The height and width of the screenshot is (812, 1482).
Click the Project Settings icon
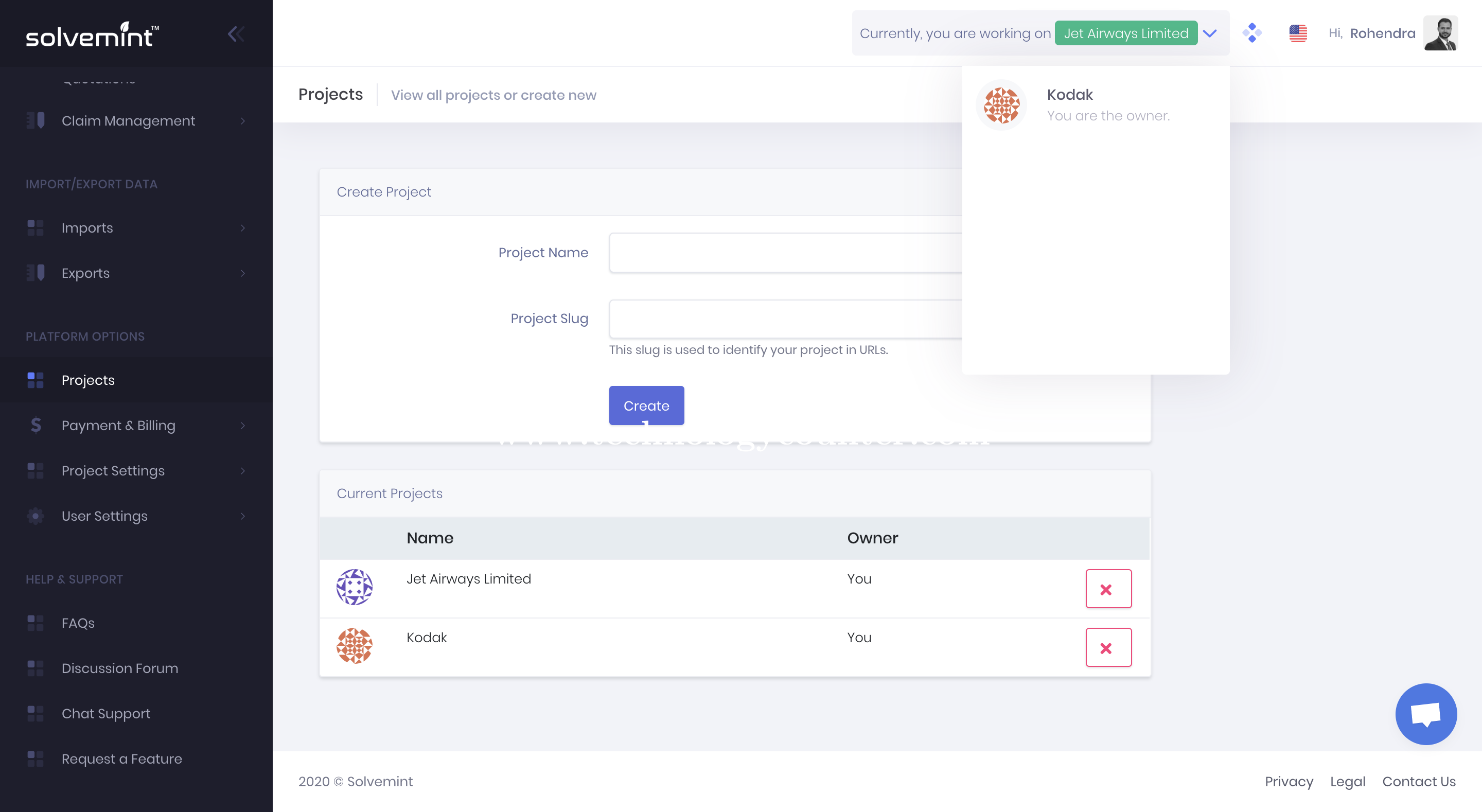coord(36,471)
